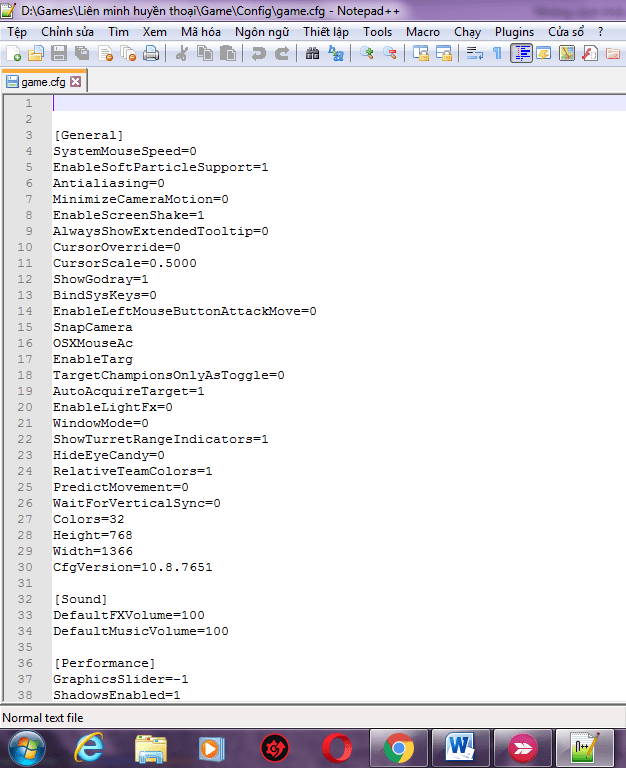Click Normal text file in status bar

(x=43, y=718)
